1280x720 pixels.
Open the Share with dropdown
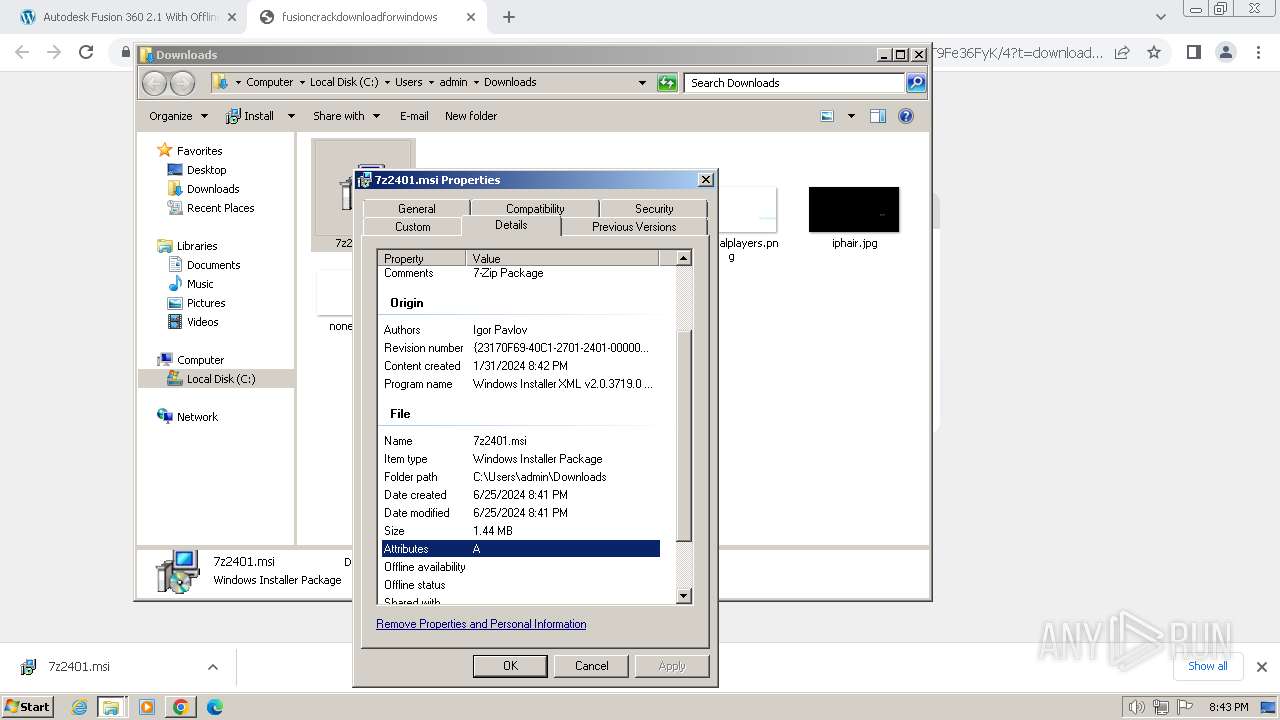click(x=346, y=116)
